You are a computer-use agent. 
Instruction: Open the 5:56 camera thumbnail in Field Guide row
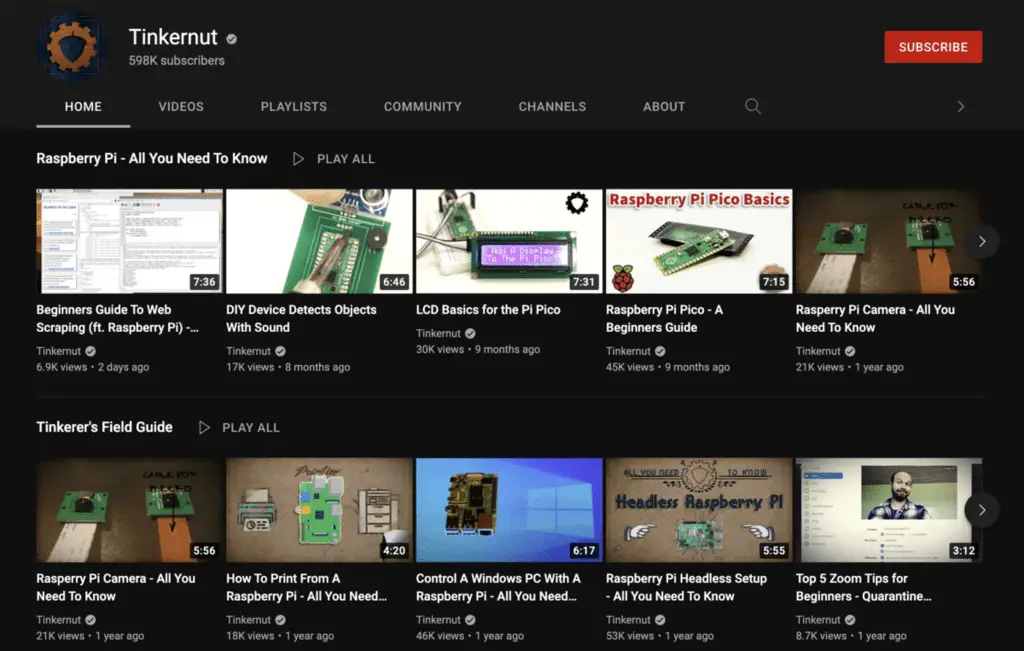coord(129,510)
